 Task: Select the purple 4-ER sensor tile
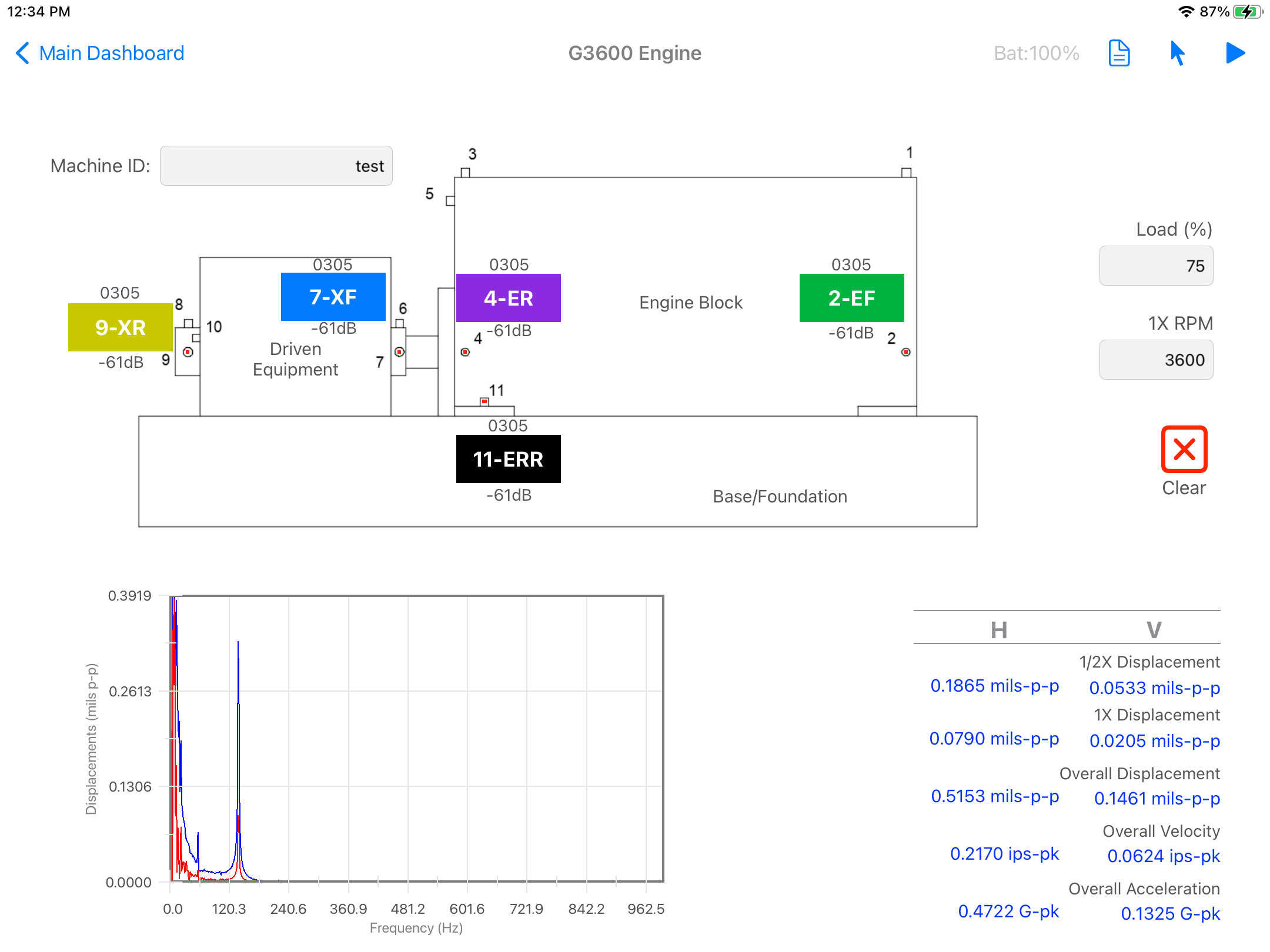click(509, 298)
